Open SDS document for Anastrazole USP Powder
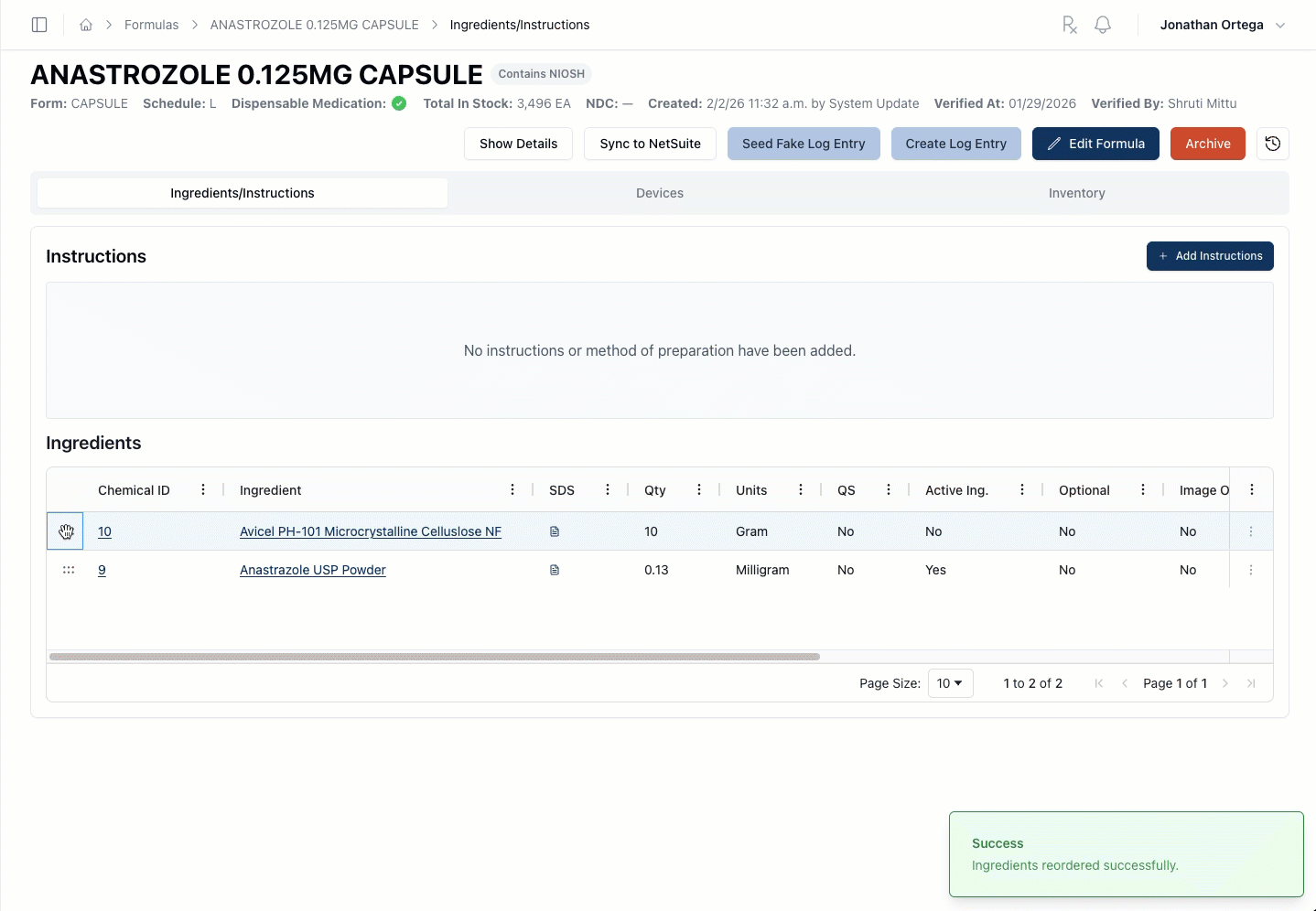This screenshot has width=1316, height=911. click(555, 570)
